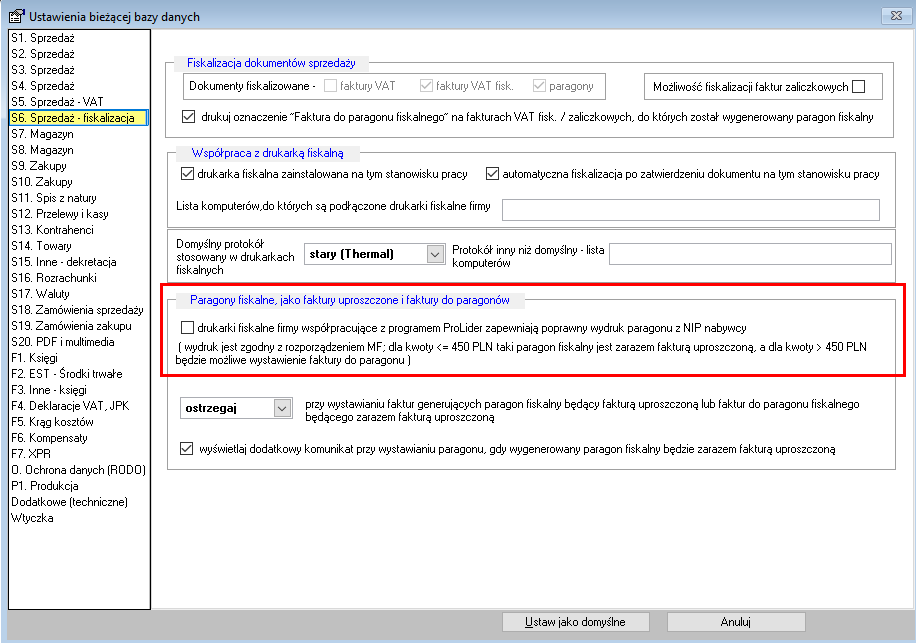The image size is (916, 643).
Task: Open S5. Sprzedaż - VAT settings
Action: coord(79,102)
